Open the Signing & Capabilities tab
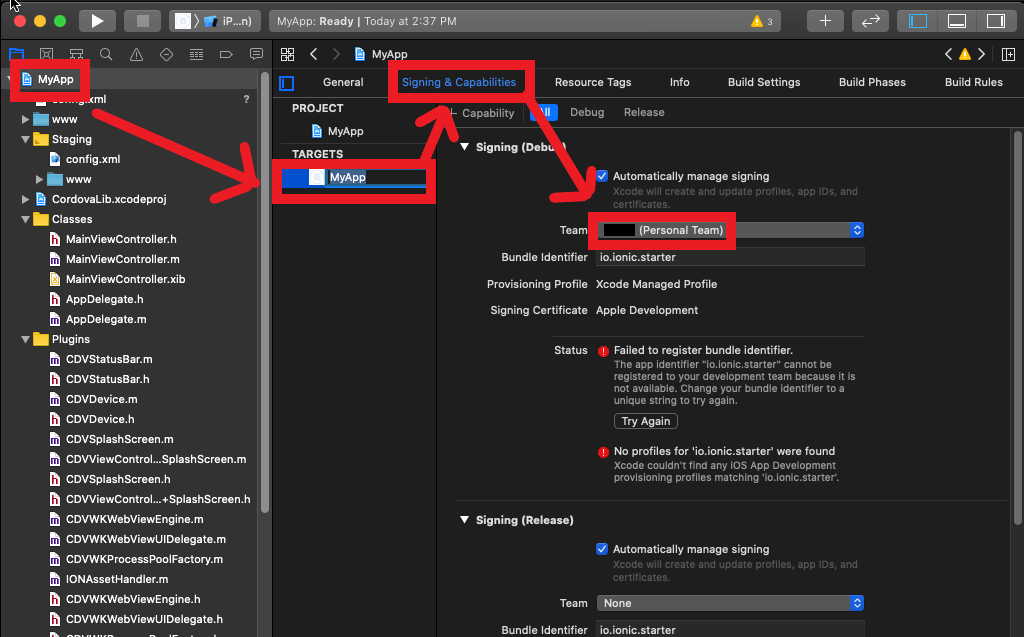 (458, 82)
